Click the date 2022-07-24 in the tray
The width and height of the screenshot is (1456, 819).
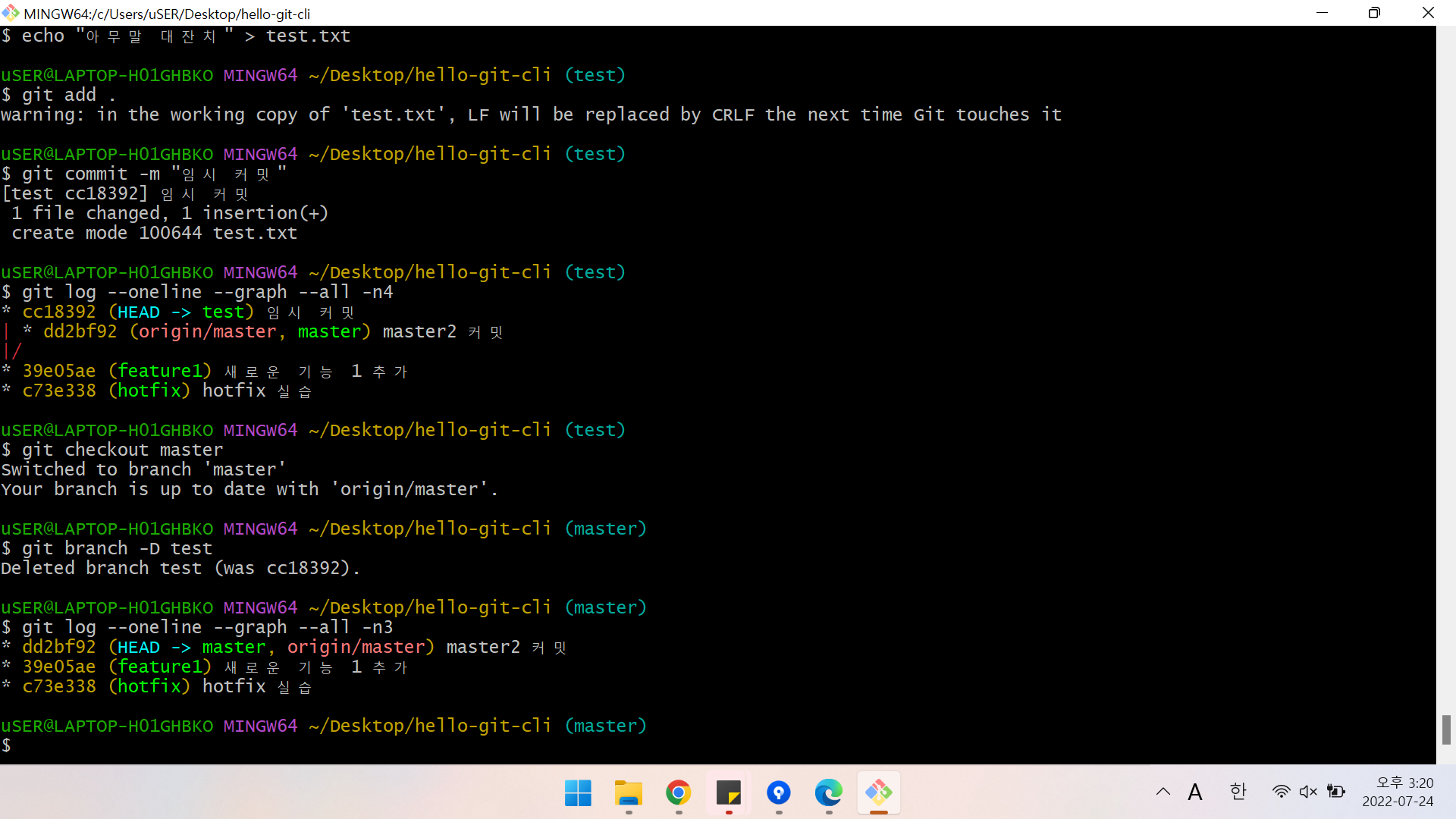point(1398,802)
